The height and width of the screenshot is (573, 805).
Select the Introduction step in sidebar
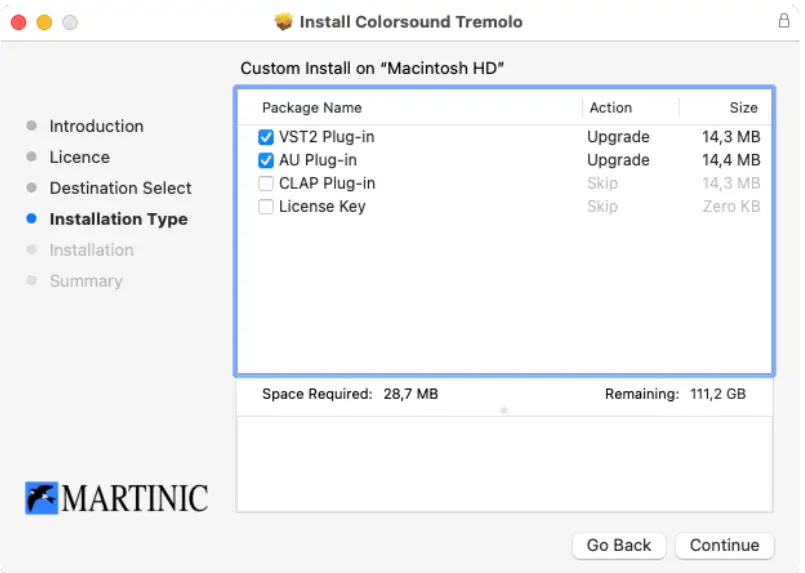(97, 126)
